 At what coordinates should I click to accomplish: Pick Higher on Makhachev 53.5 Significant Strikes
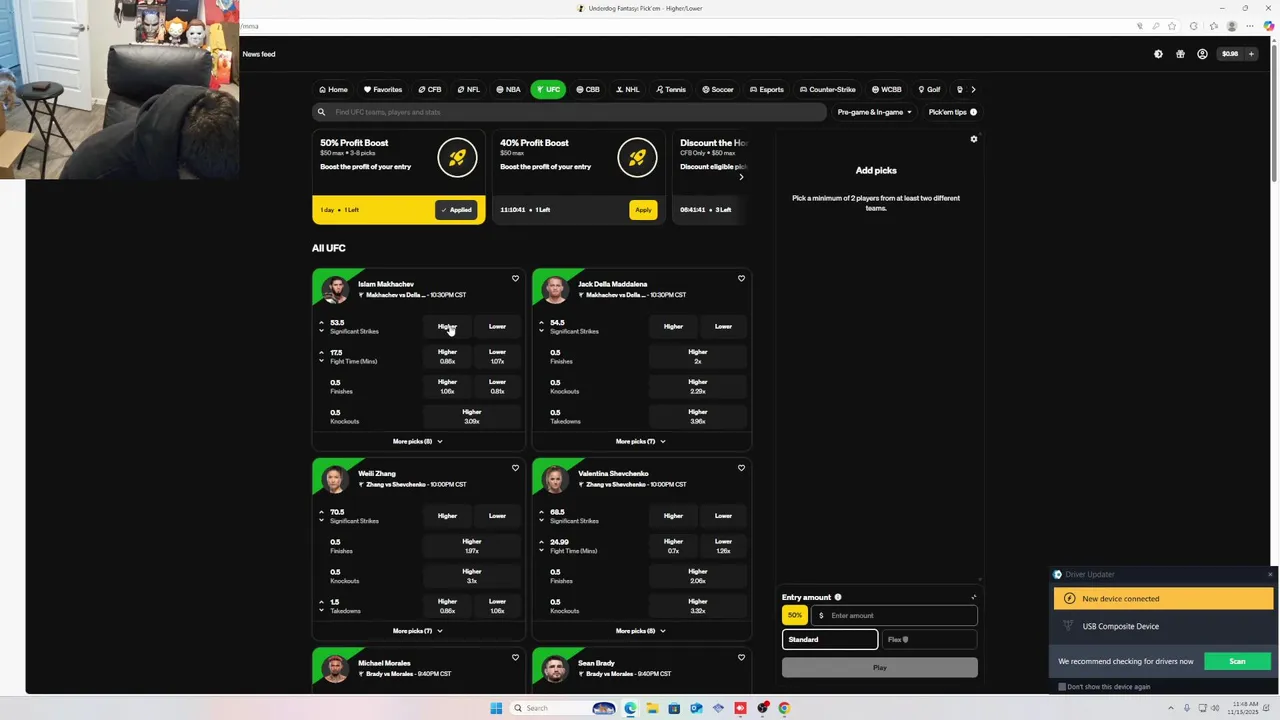[x=447, y=326]
